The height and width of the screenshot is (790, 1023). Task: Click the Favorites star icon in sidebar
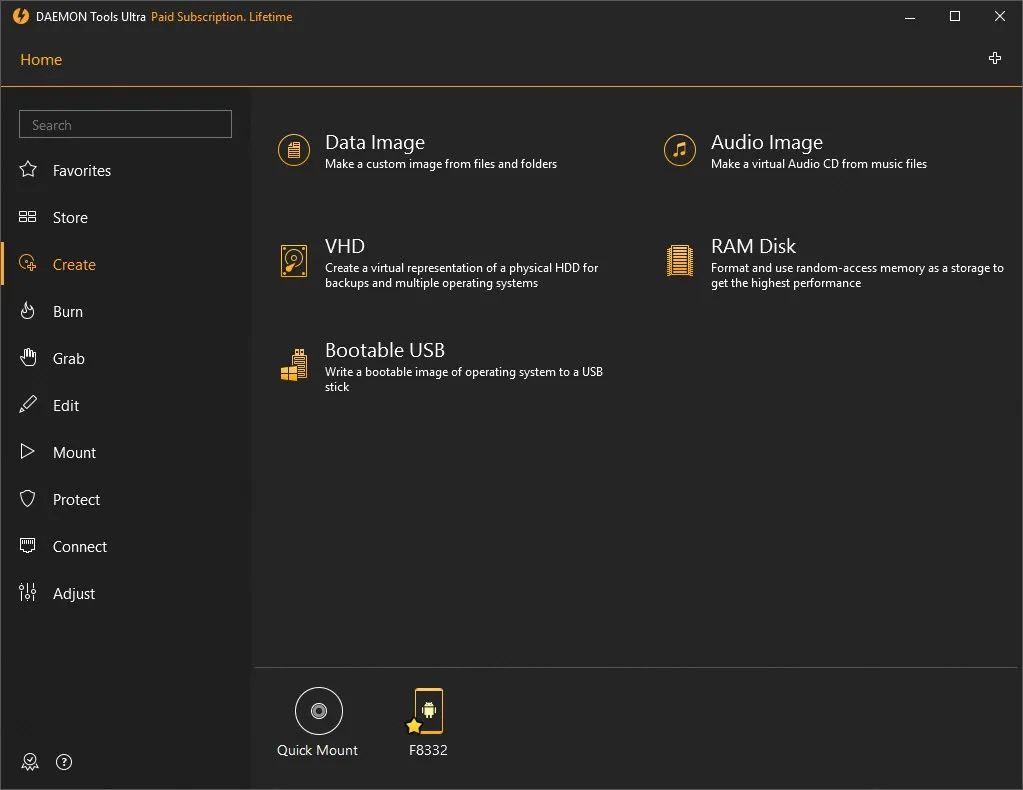coord(28,170)
